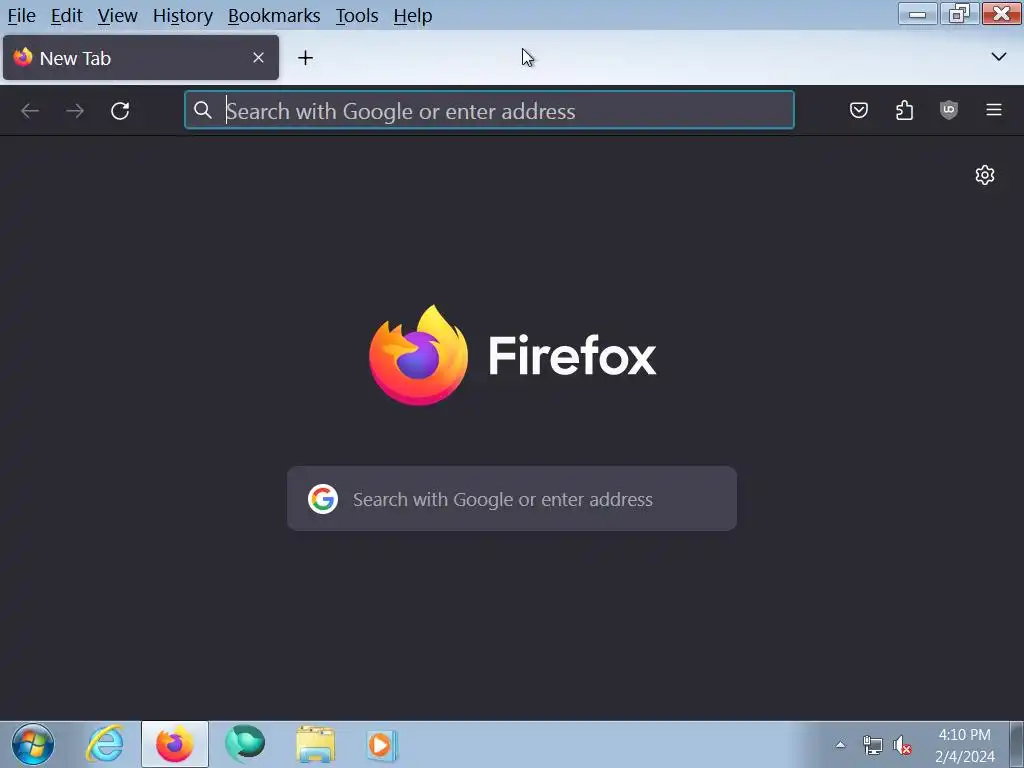Open the History menu
This screenshot has height=768, width=1024.
[x=183, y=15]
